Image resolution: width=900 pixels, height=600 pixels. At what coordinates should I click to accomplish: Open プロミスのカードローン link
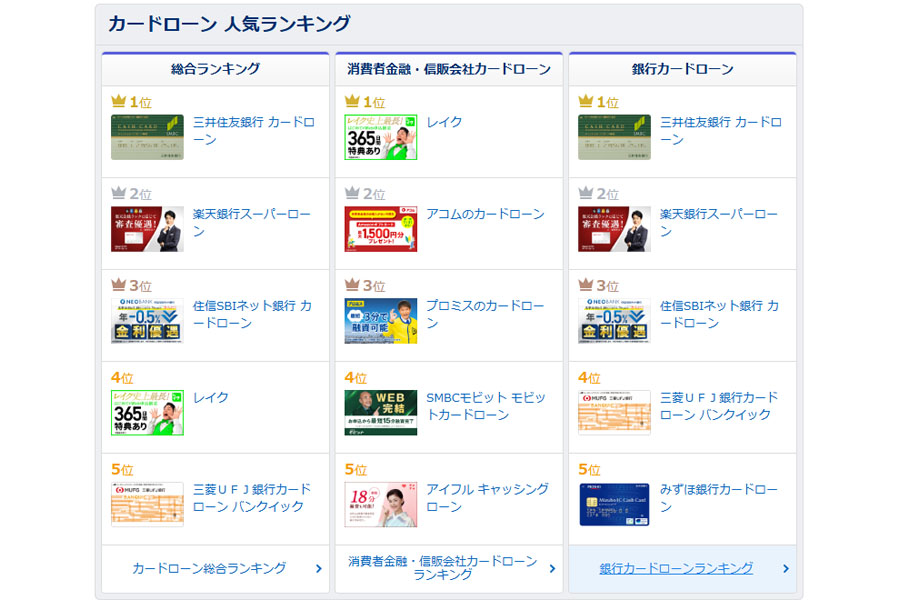click(485, 314)
